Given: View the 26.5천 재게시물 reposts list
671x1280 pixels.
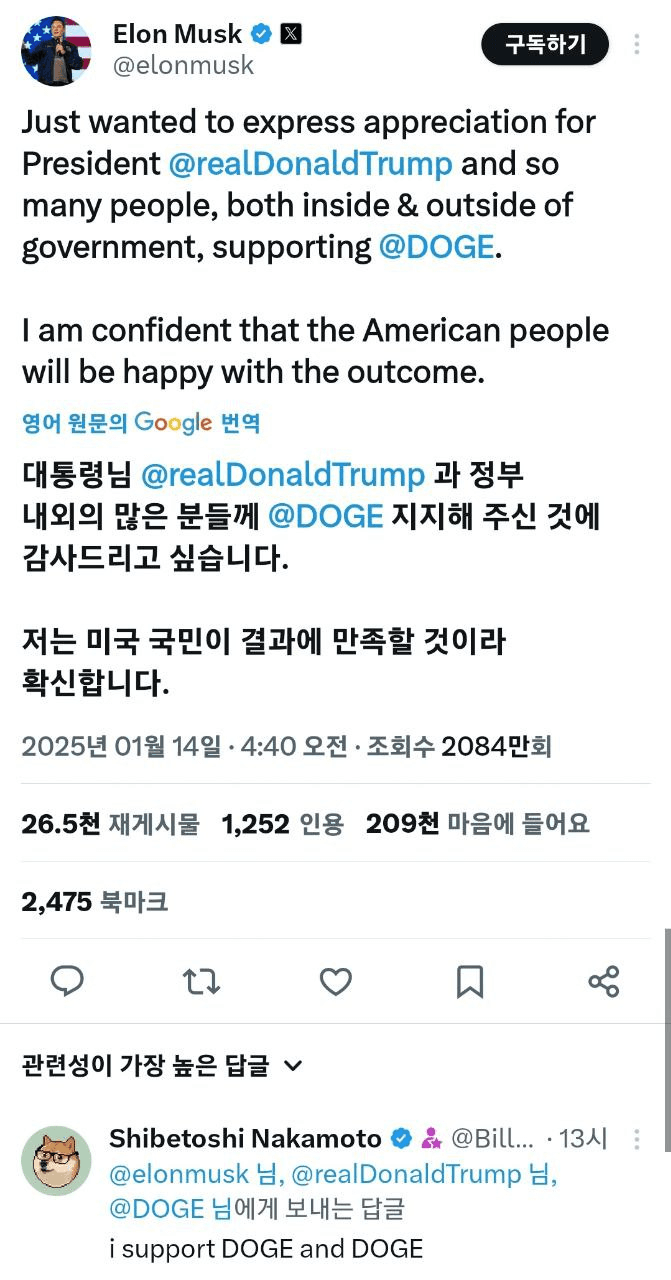Looking at the screenshot, I should 110,824.
